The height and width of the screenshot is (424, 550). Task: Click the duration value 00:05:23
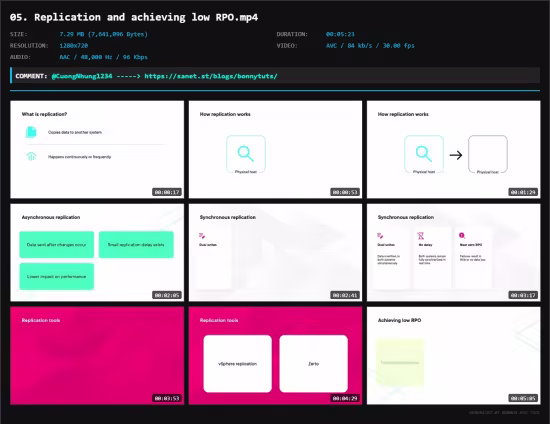(x=340, y=34)
